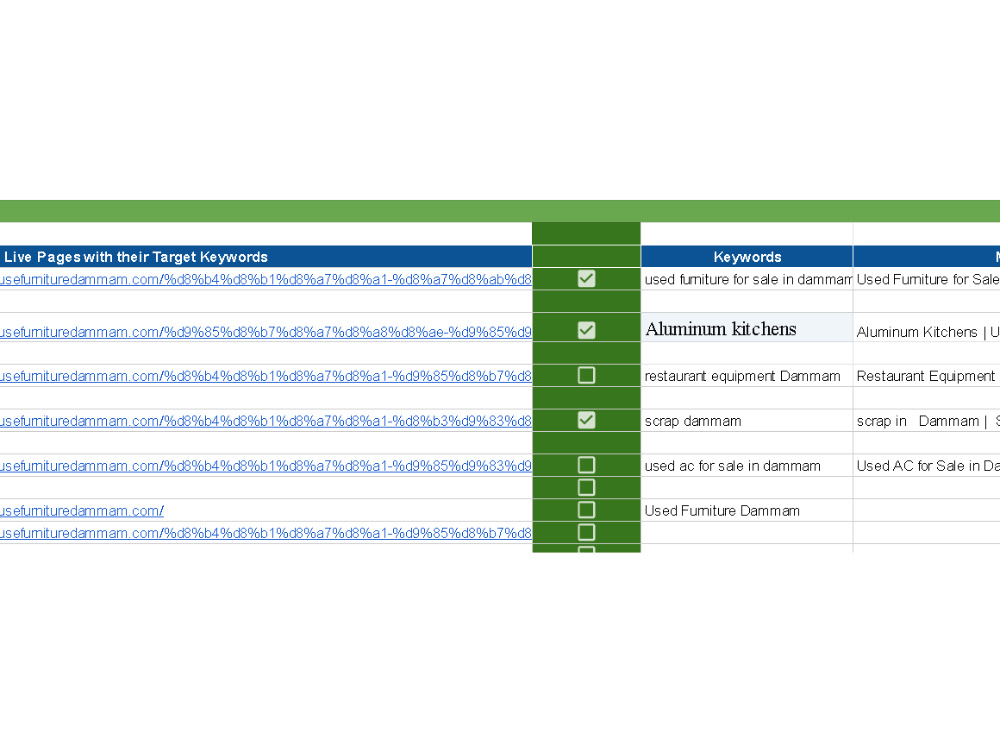Tick the checkbox in the row below Used Furniture Dammam
The width and height of the screenshot is (1000, 750).
(x=586, y=532)
